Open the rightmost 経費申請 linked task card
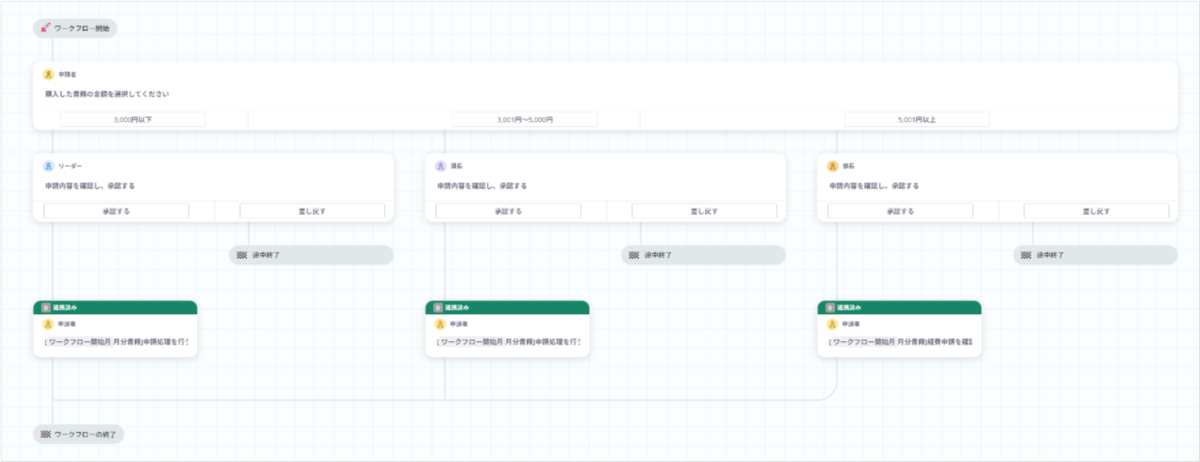 point(899,329)
